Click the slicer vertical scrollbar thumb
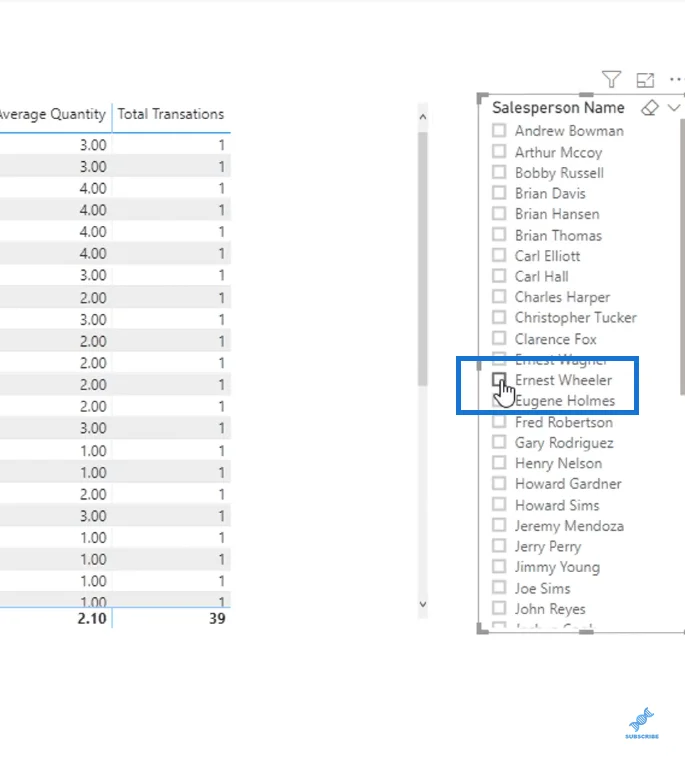This screenshot has width=685, height=767. tap(683, 257)
